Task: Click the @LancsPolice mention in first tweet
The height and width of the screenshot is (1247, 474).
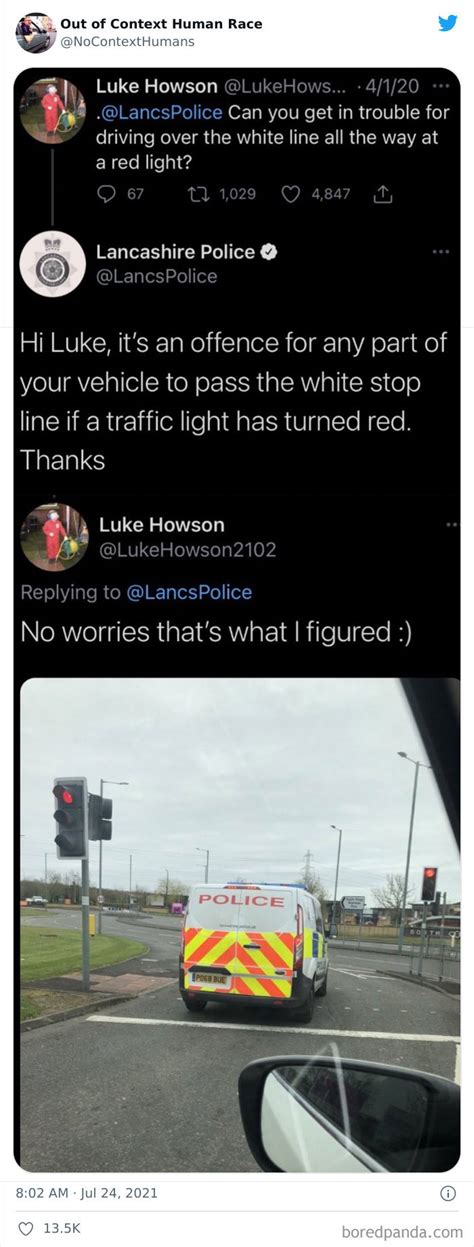Action: [x=161, y=112]
